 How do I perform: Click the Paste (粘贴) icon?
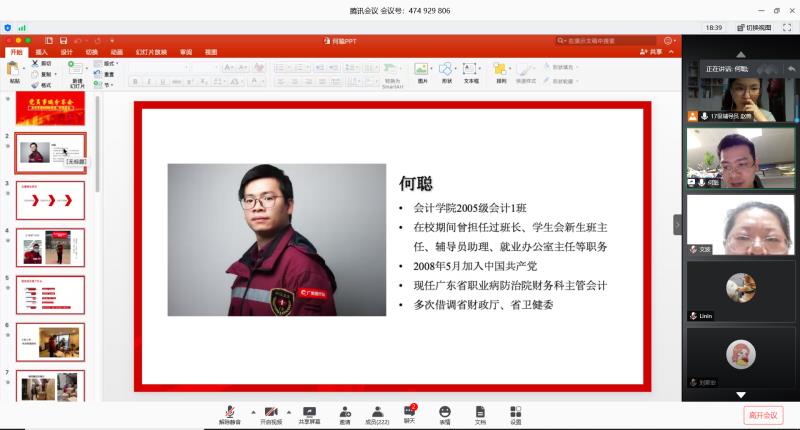(x=14, y=69)
